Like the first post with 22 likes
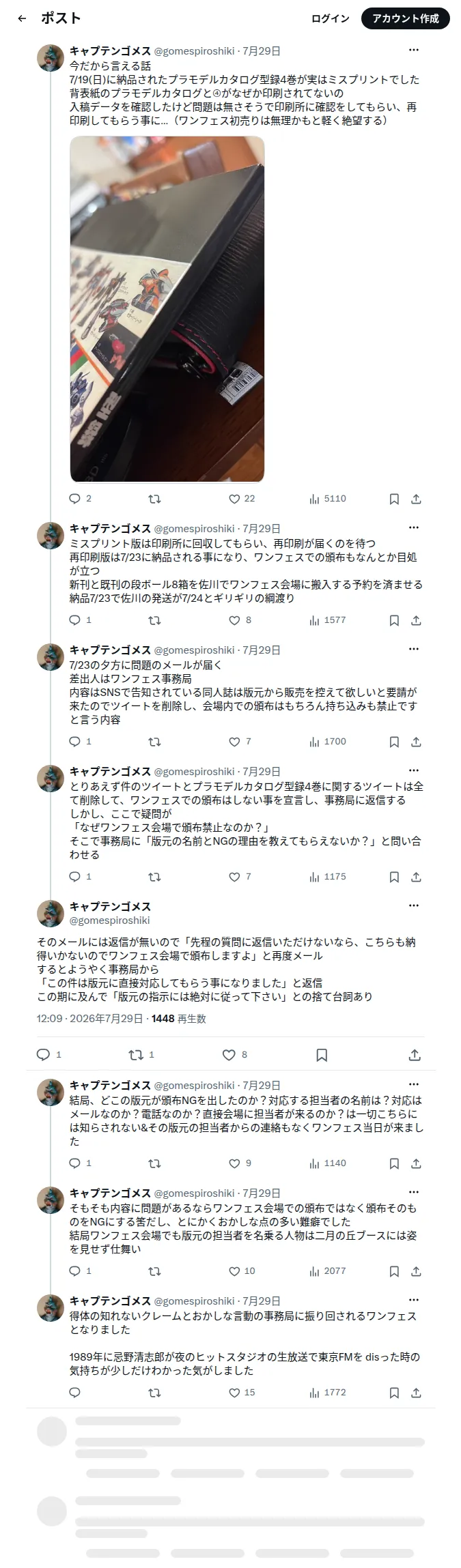This screenshot has height=1568, width=461. tap(241, 499)
